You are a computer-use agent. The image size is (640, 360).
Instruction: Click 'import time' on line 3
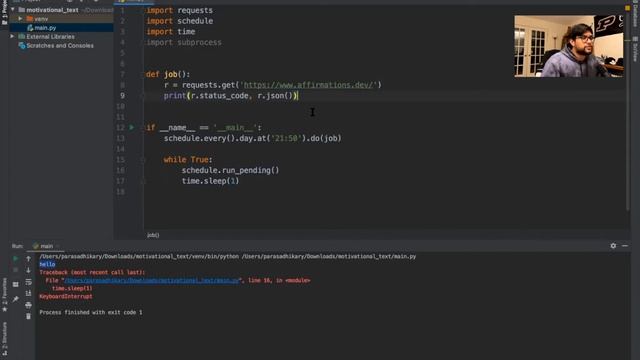[x=171, y=31]
